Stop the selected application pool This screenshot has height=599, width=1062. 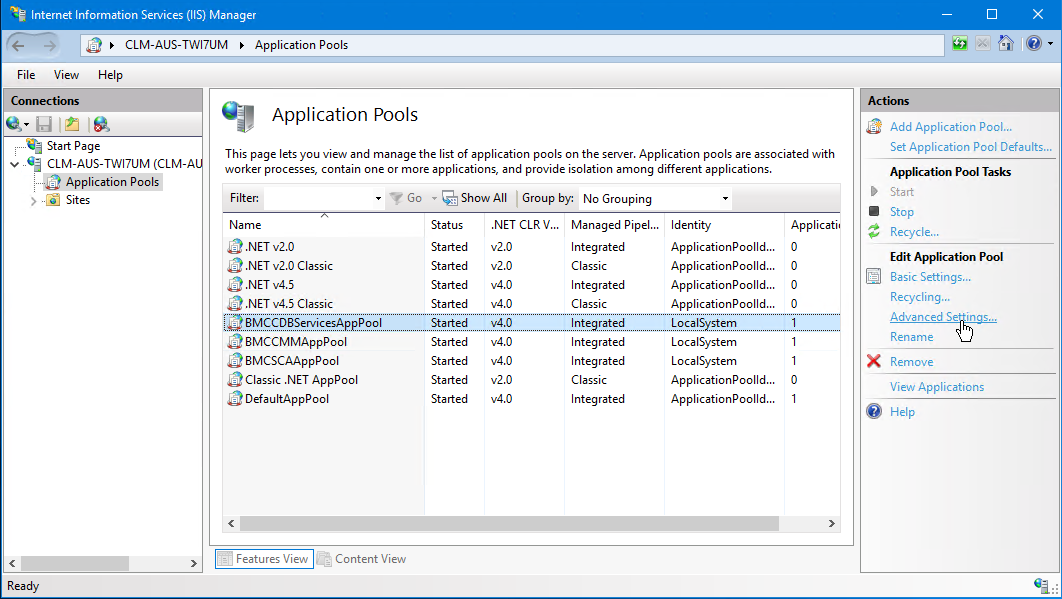pyautogui.click(x=901, y=212)
